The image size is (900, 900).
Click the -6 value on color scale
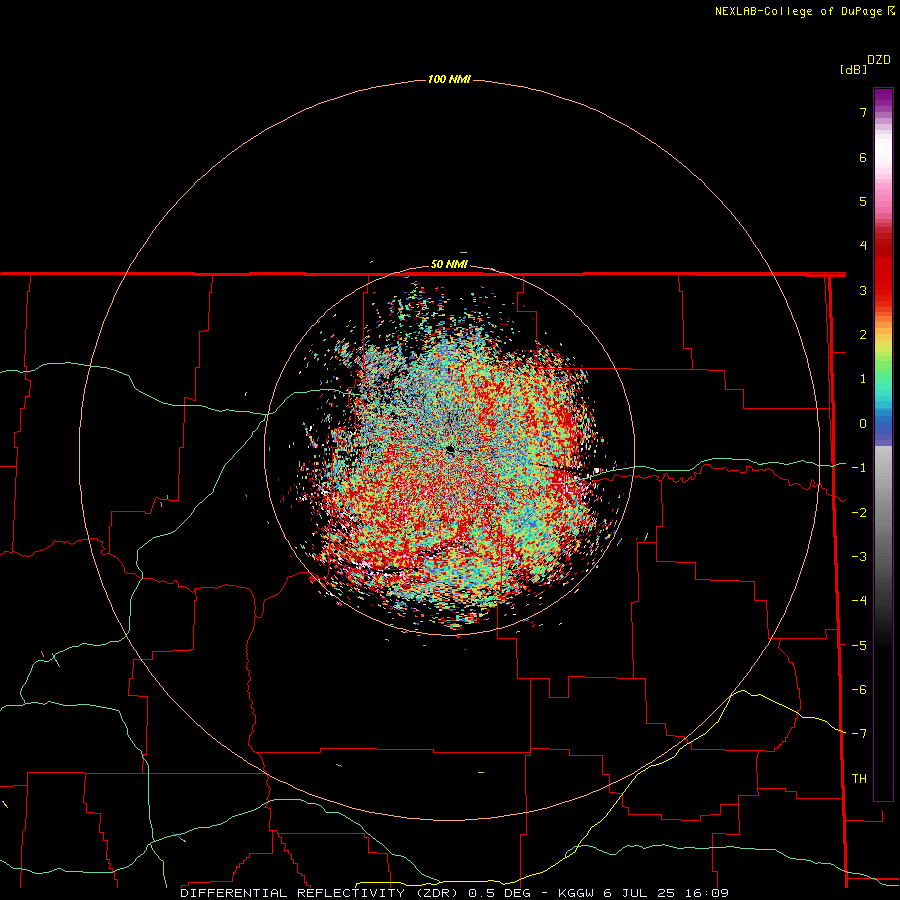[x=859, y=690]
